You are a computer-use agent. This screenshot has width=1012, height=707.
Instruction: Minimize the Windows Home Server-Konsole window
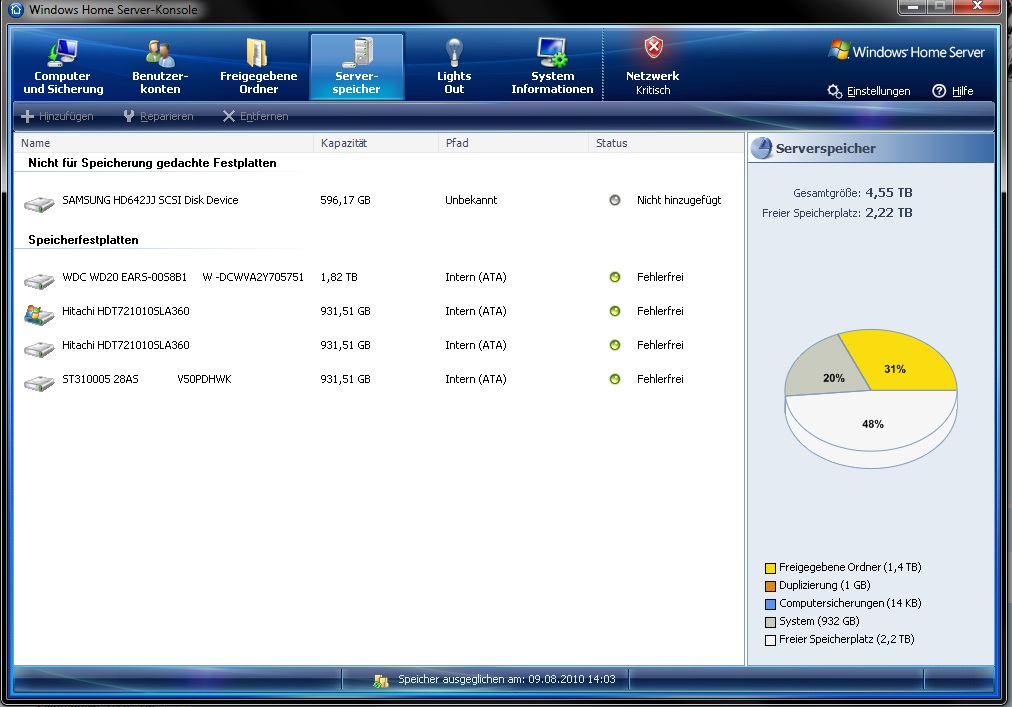913,6
